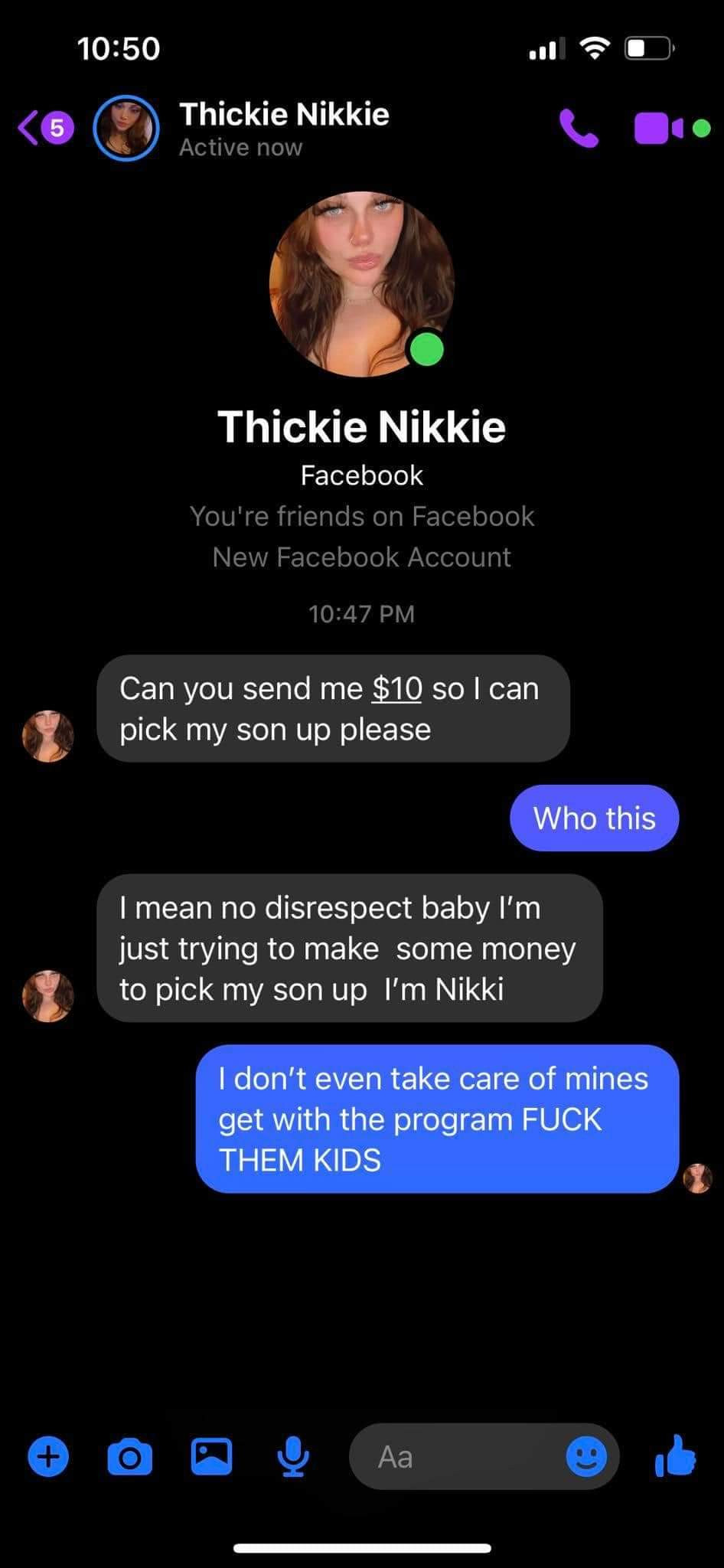
Task: Open the emoji picker smiley icon
Action: tap(586, 1456)
